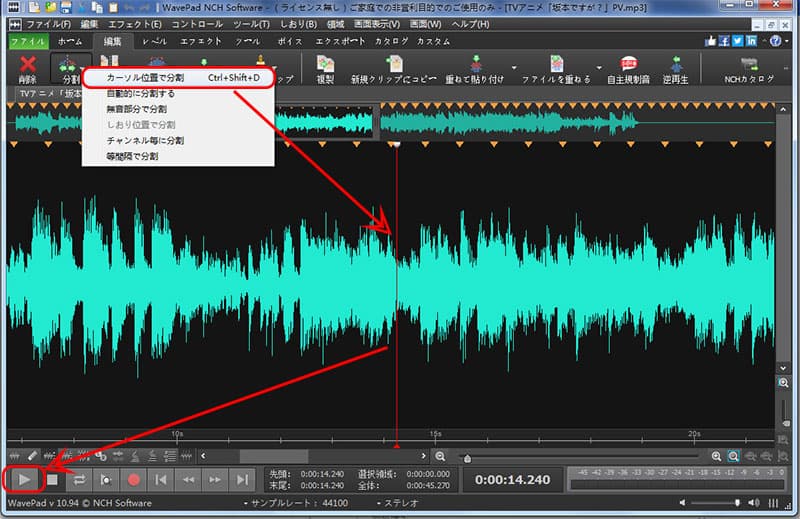800x519 pixels.
Task: Click the red Record button
Action: tap(133, 480)
